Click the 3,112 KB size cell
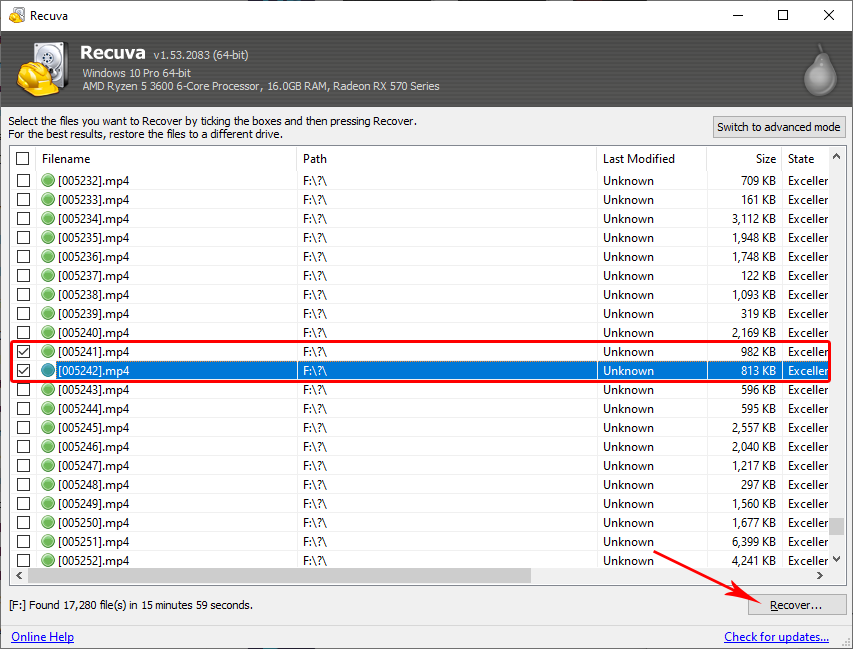The width and height of the screenshot is (853, 649). 753,219
